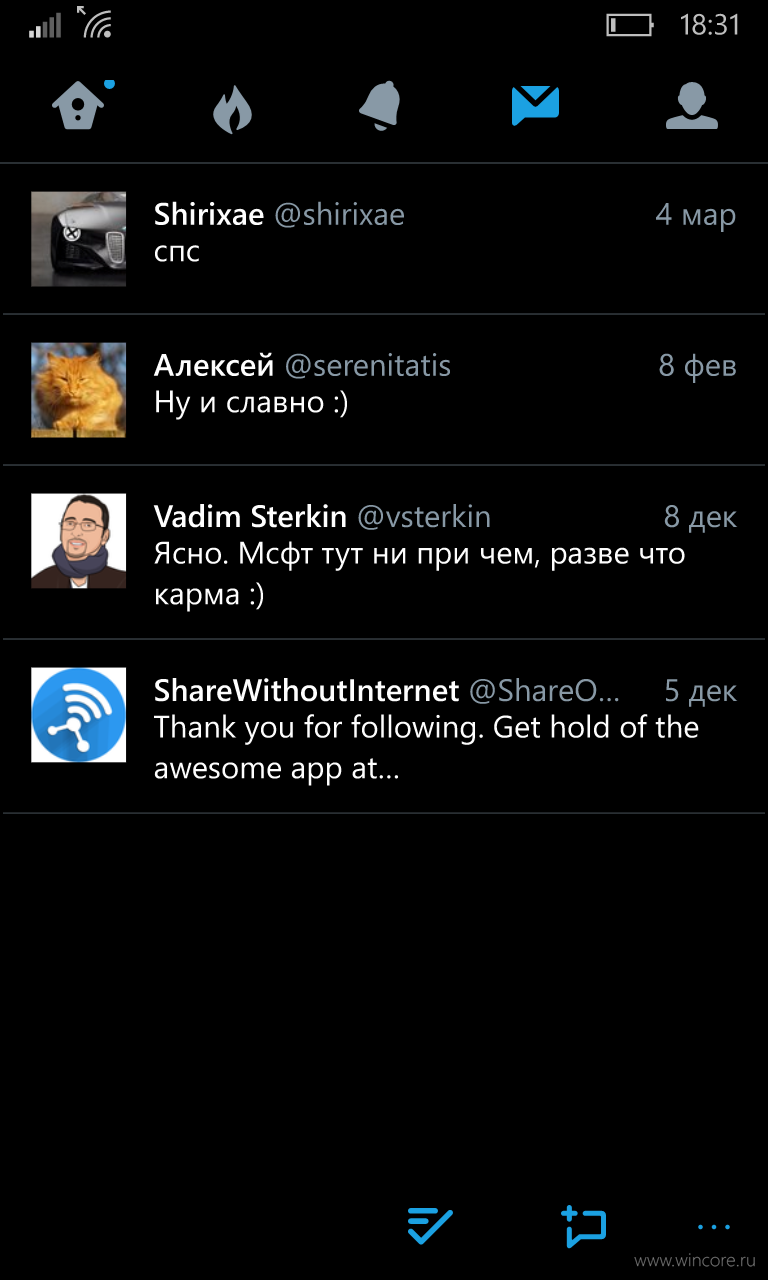The height and width of the screenshot is (1280, 768).
Task: Click the @shirixae username link
Action: [339, 215]
